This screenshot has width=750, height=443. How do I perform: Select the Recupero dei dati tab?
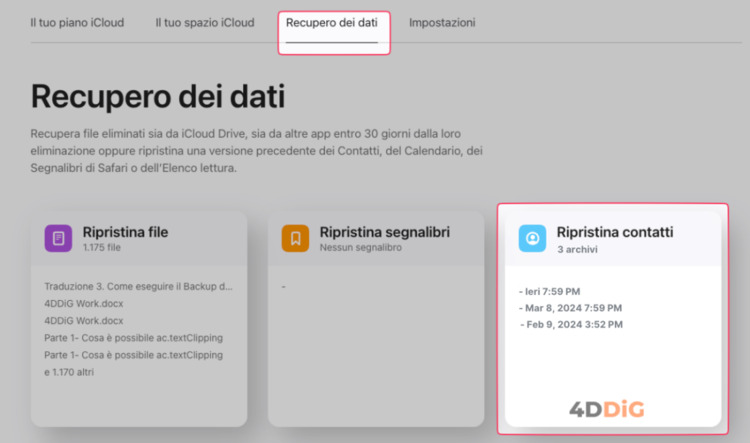(331, 22)
